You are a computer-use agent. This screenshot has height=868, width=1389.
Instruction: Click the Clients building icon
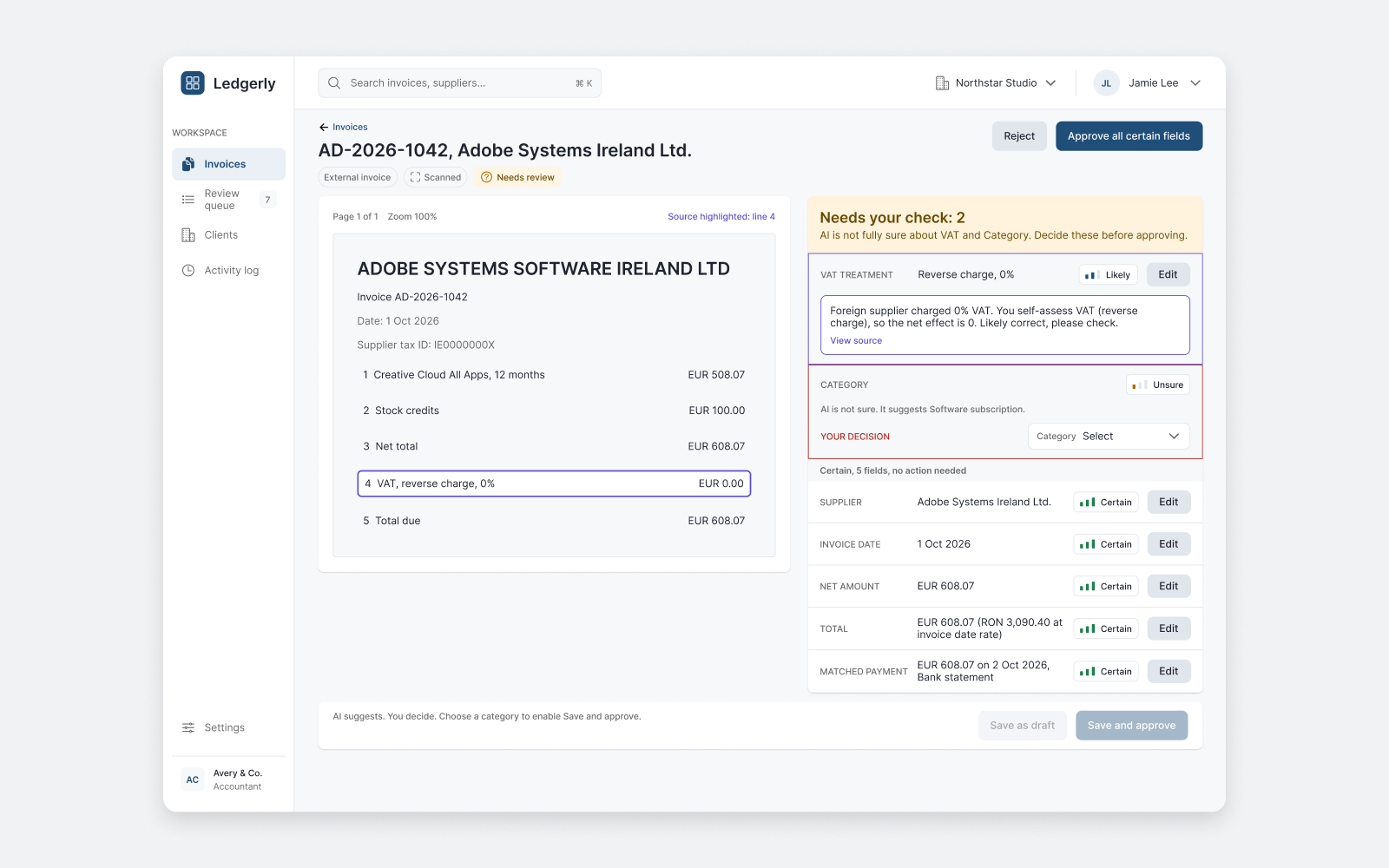click(x=188, y=235)
